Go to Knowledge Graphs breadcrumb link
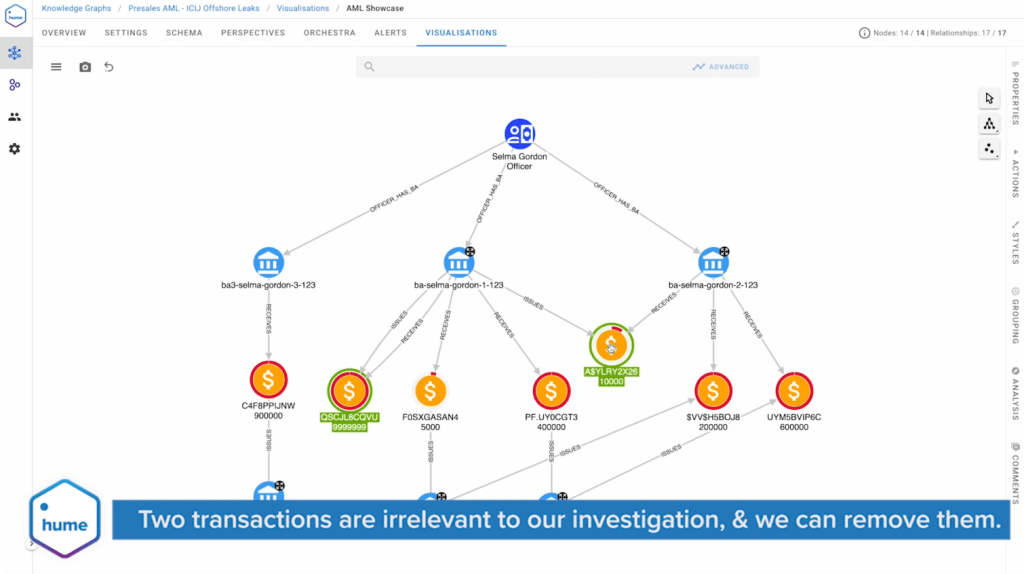1024x574 pixels. (76, 8)
